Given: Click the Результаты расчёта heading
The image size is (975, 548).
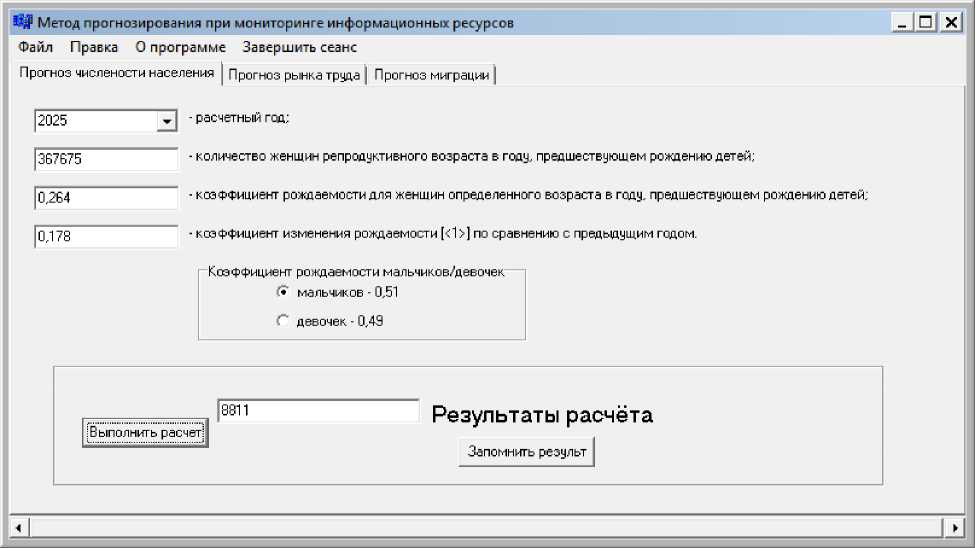Looking at the screenshot, I should 542,415.
